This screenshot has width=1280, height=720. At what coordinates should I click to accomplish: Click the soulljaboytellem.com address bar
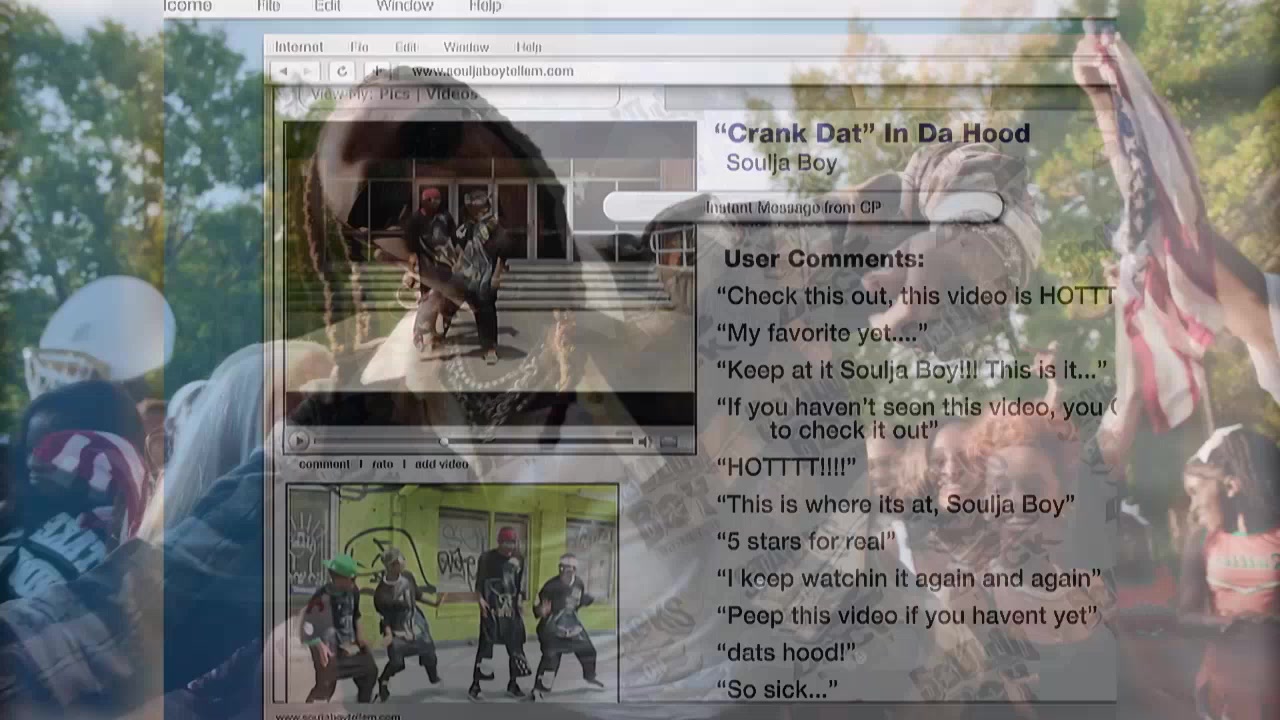492,71
